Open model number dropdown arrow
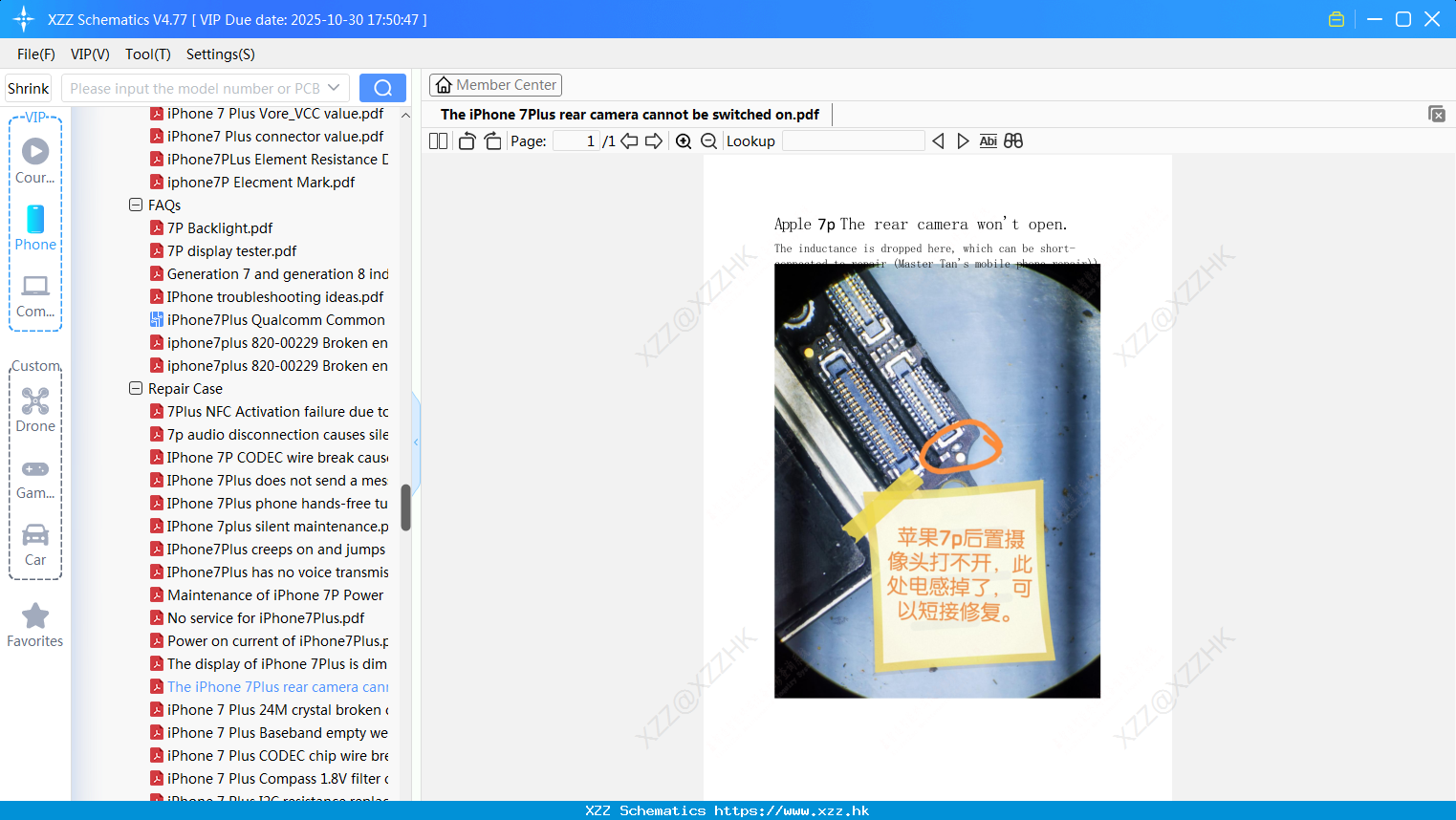The image size is (1456, 820). [334, 88]
